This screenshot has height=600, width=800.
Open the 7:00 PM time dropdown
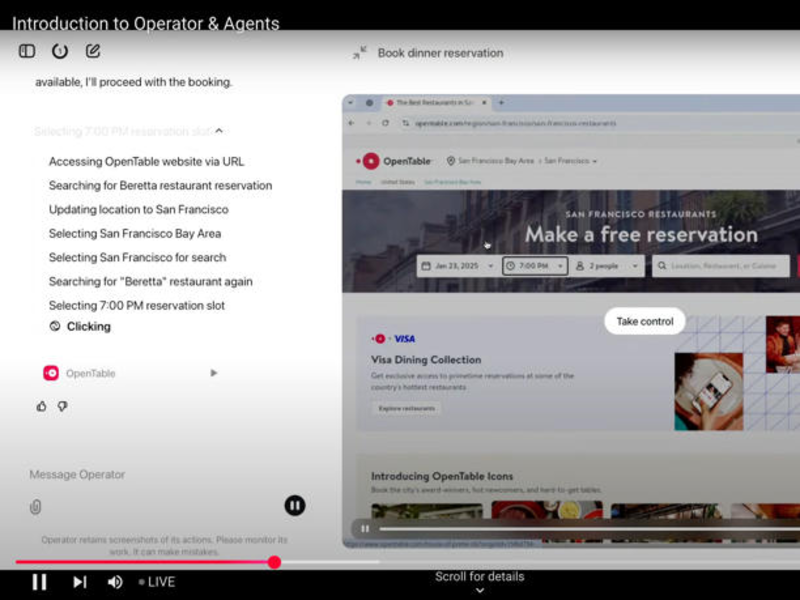[534, 266]
